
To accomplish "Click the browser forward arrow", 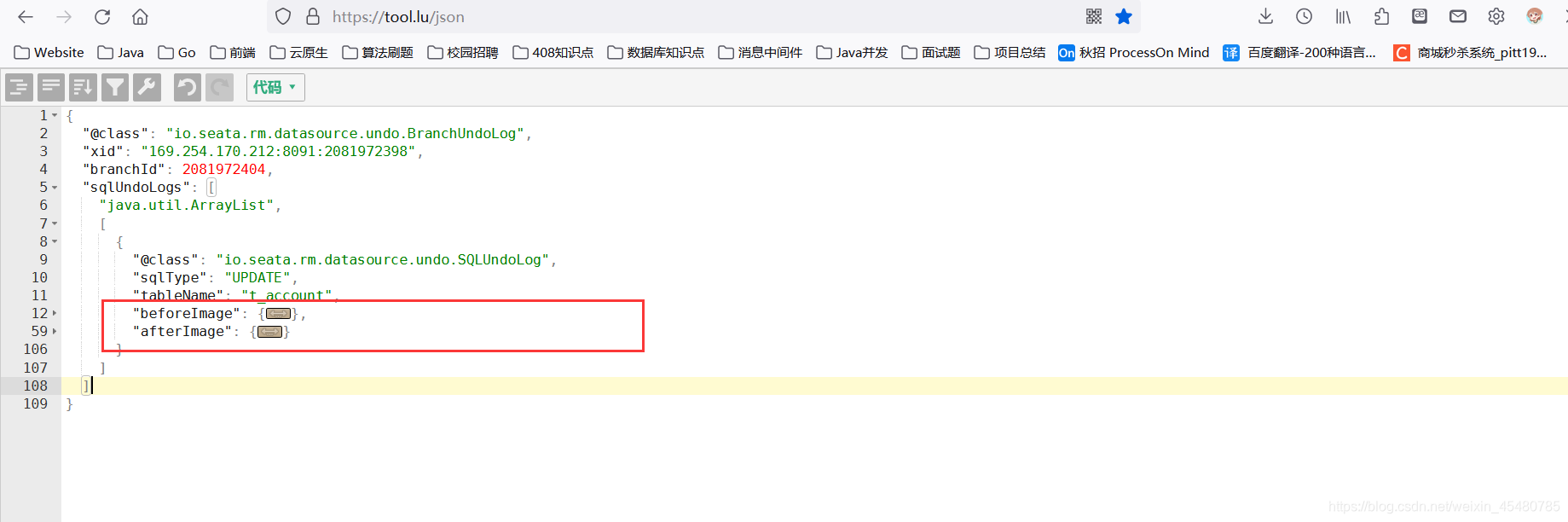I will [64, 16].
